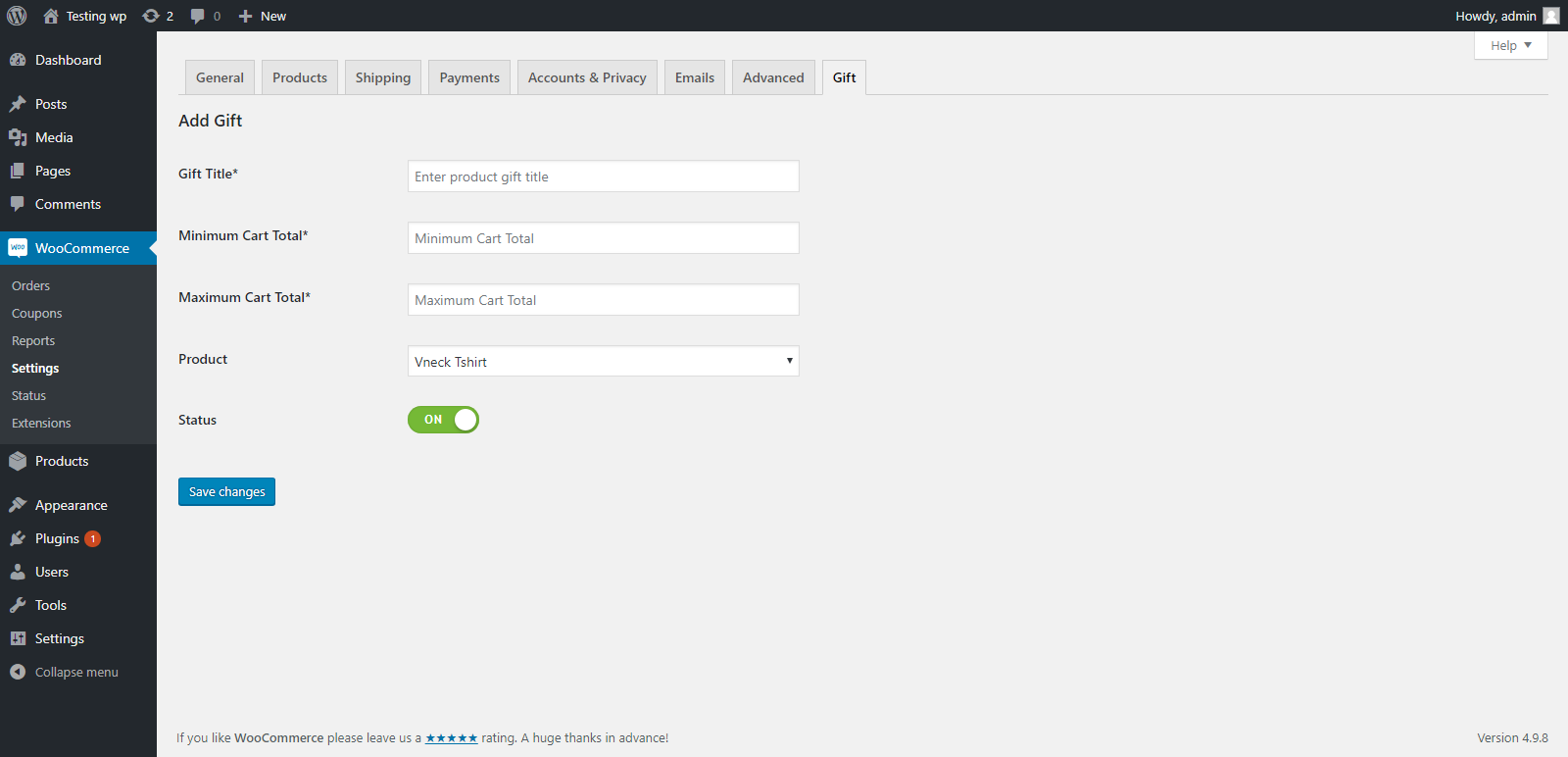The image size is (1568, 757).
Task: Click the WooCommerce woo icon
Action: point(18,248)
